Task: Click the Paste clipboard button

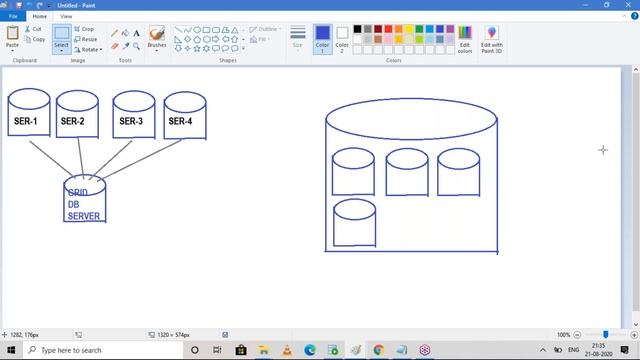Action: (12, 33)
